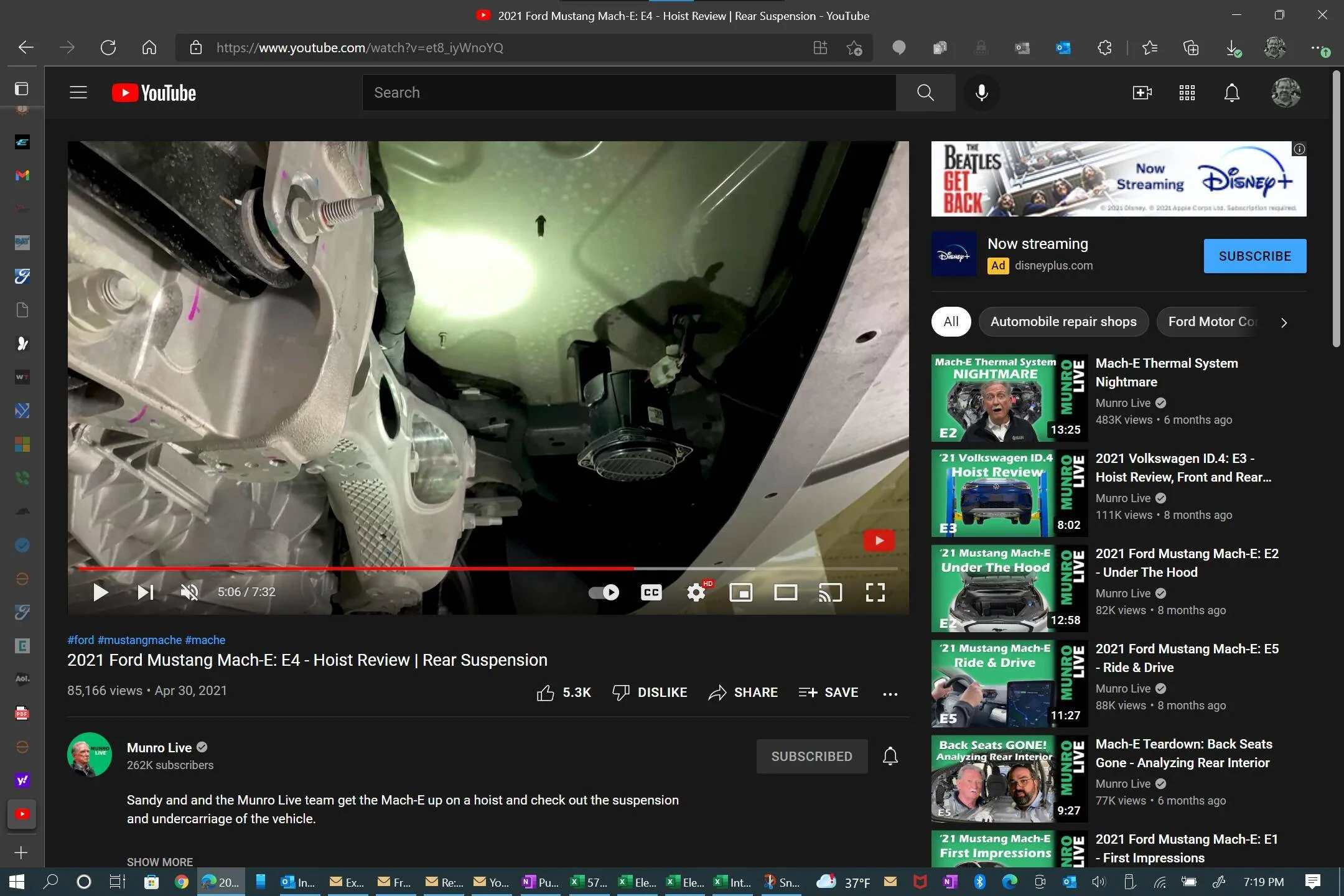
Task: Skip to the next video
Action: (145, 592)
